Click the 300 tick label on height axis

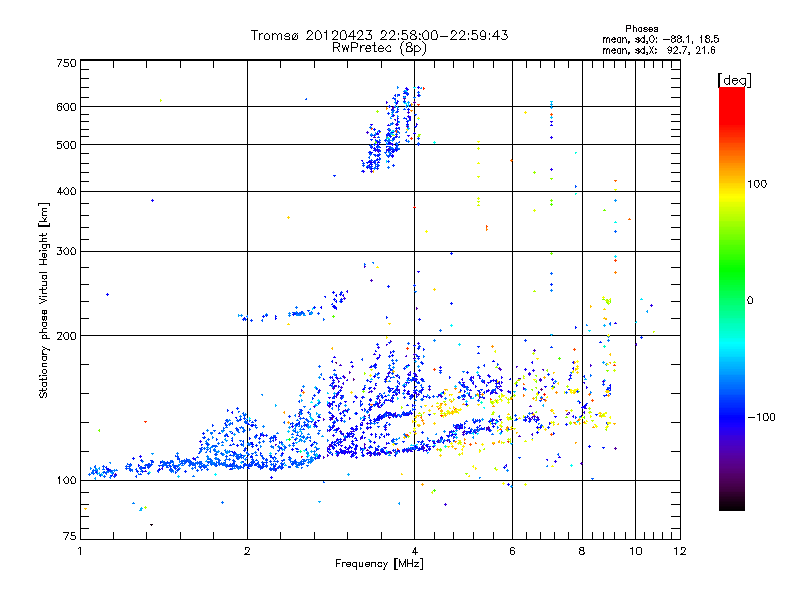pyautogui.click(x=66, y=251)
